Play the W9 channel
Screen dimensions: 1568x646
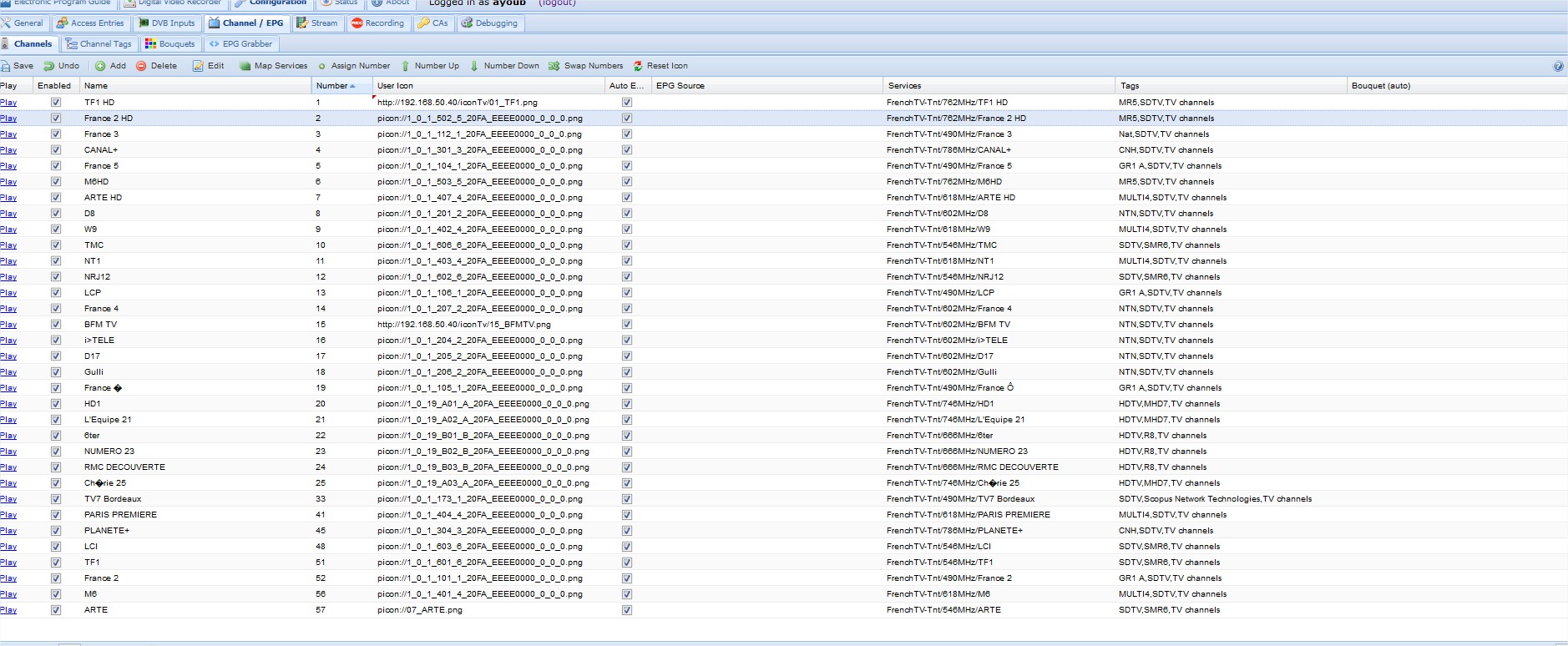pos(8,230)
